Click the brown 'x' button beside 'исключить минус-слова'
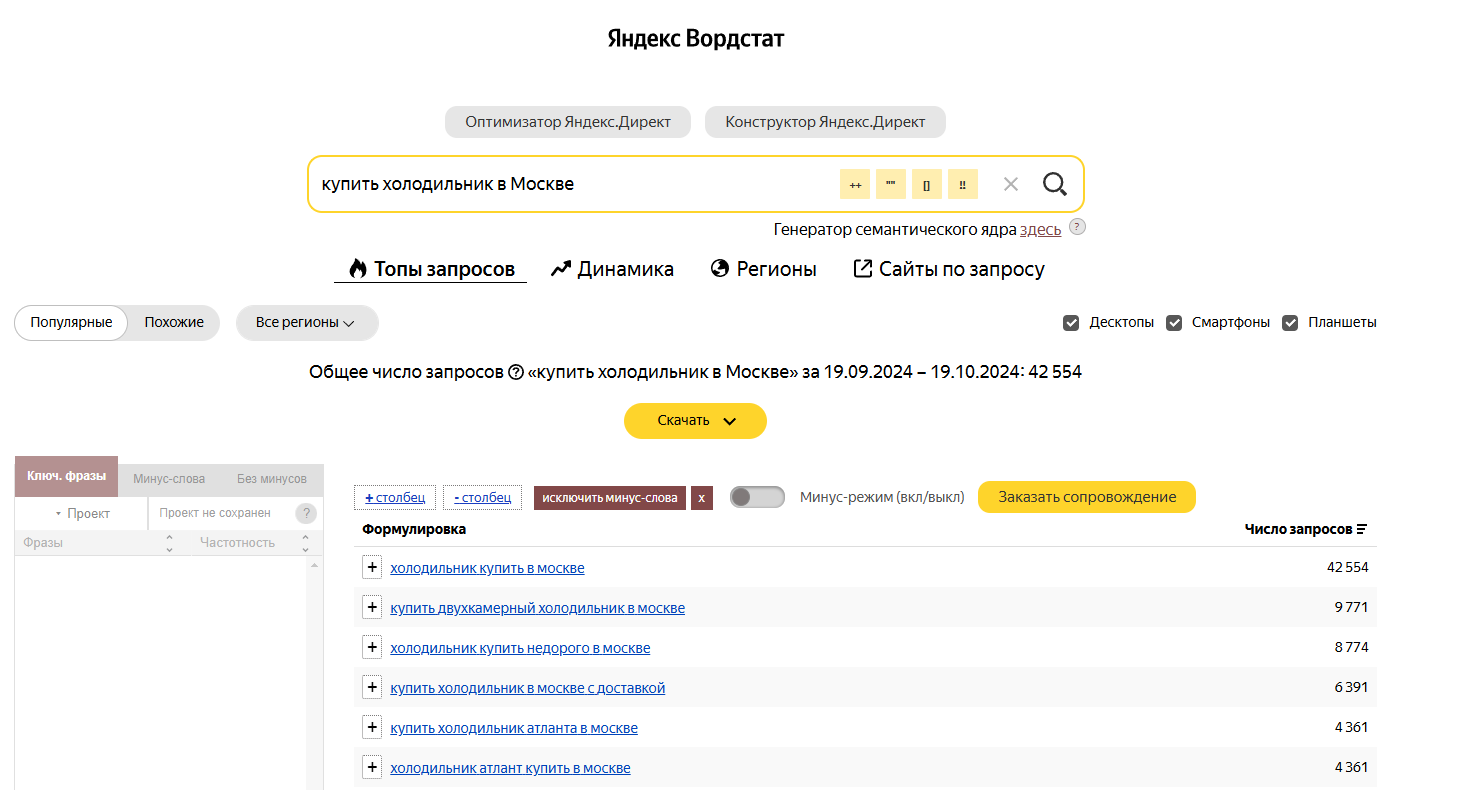The image size is (1464, 790). coord(702,497)
